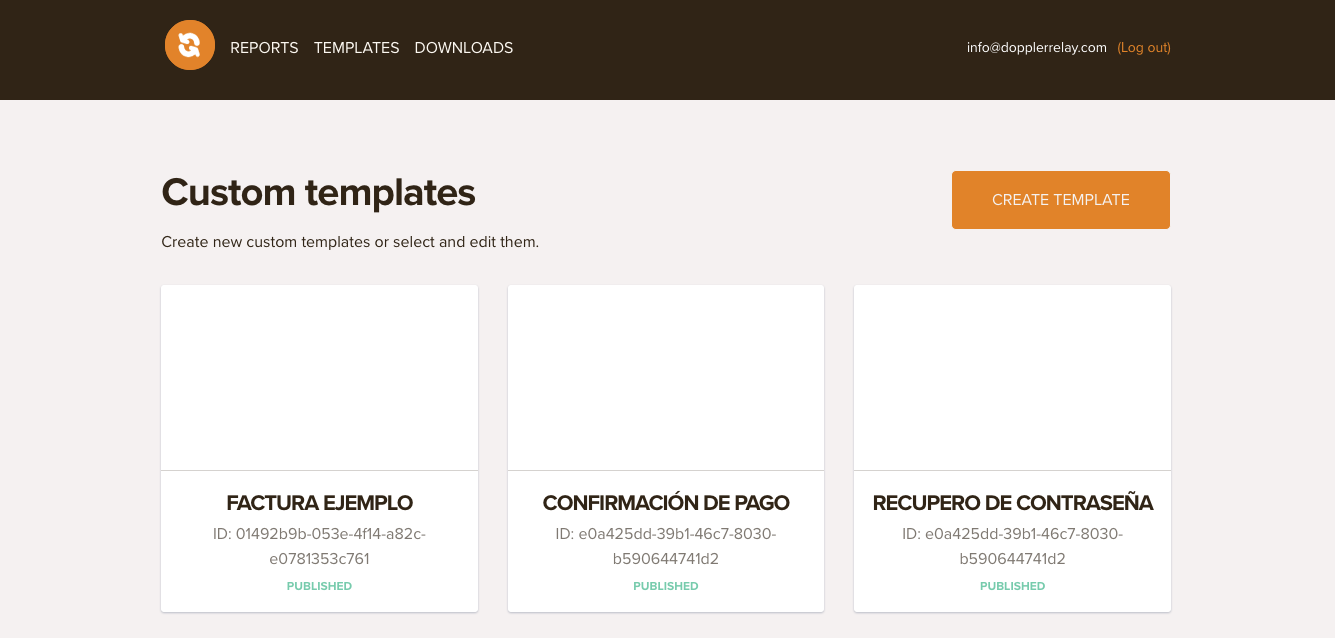Select the RECUPERO DE CONTRASEÑA template title
1335x638 pixels.
click(1013, 503)
